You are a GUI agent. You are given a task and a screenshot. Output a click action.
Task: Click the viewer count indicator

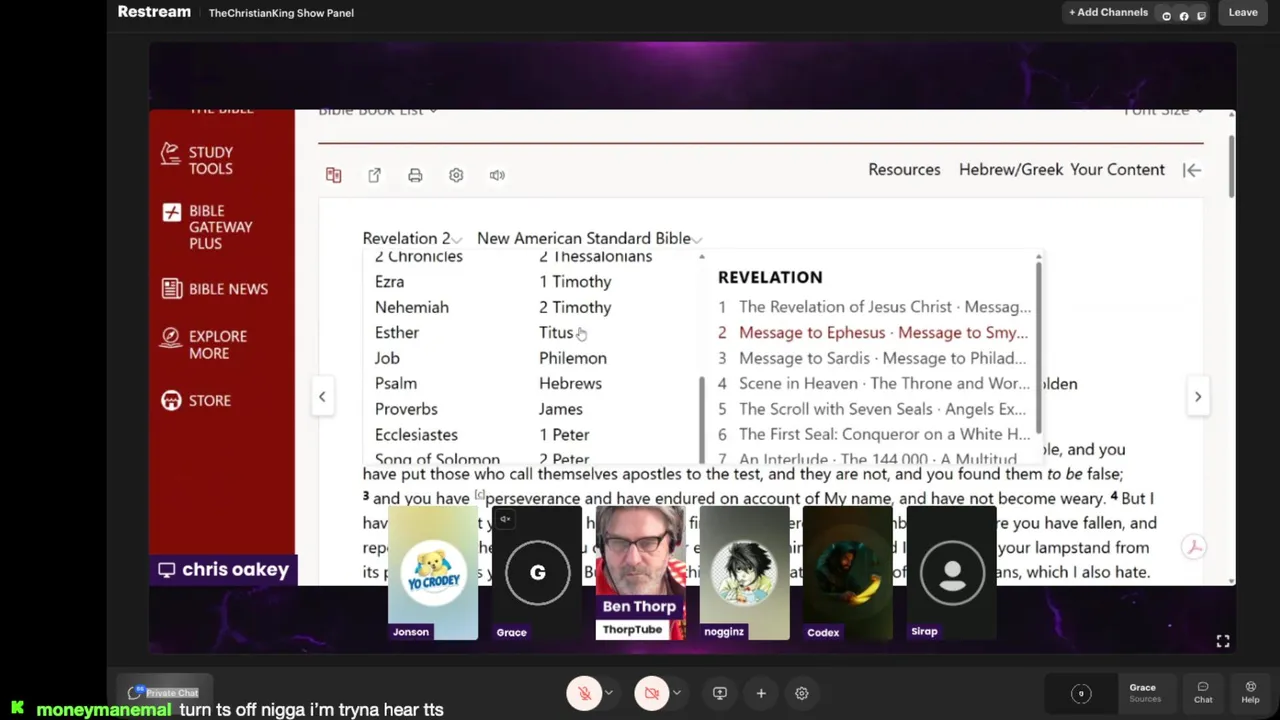click(1081, 693)
